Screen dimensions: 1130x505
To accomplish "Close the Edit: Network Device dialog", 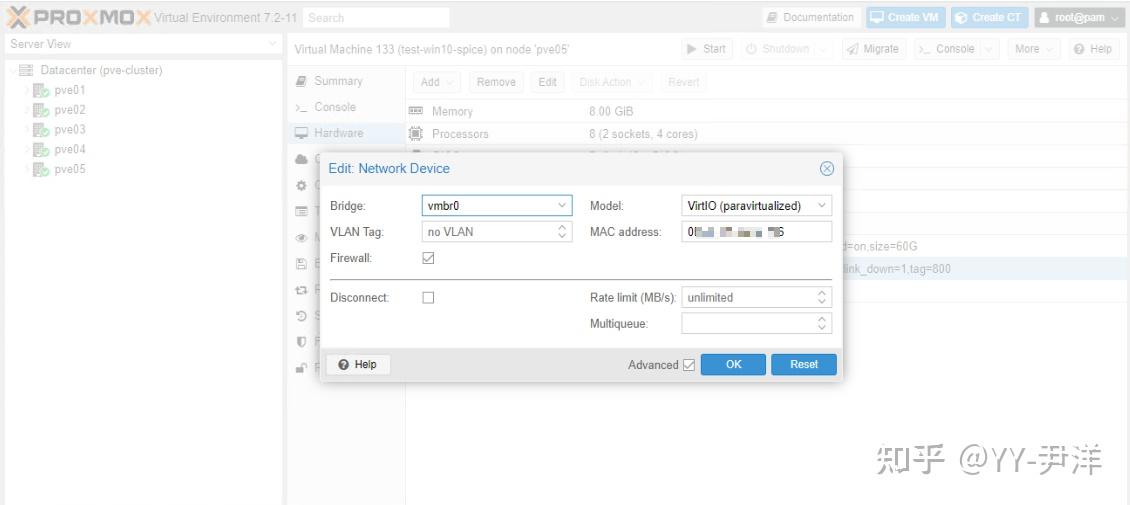I will point(827,169).
